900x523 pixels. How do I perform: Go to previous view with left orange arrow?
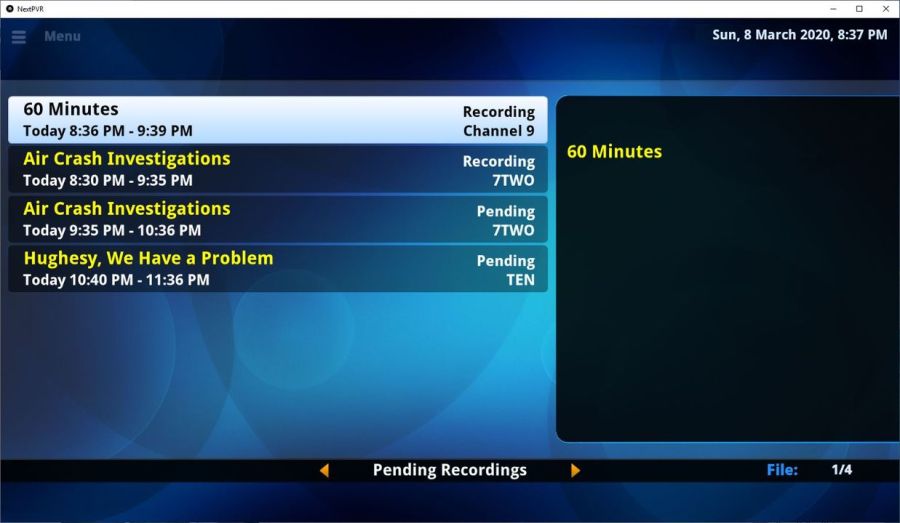pyautogui.click(x=324, y=470)
